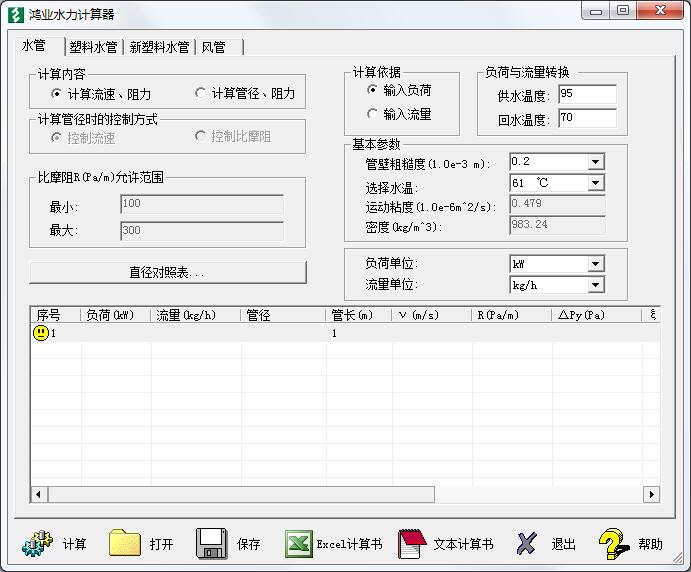Viewport: 691px width, 572px height.
Task: Click the yellow folder 打开 icon
Action: [125, 543]
